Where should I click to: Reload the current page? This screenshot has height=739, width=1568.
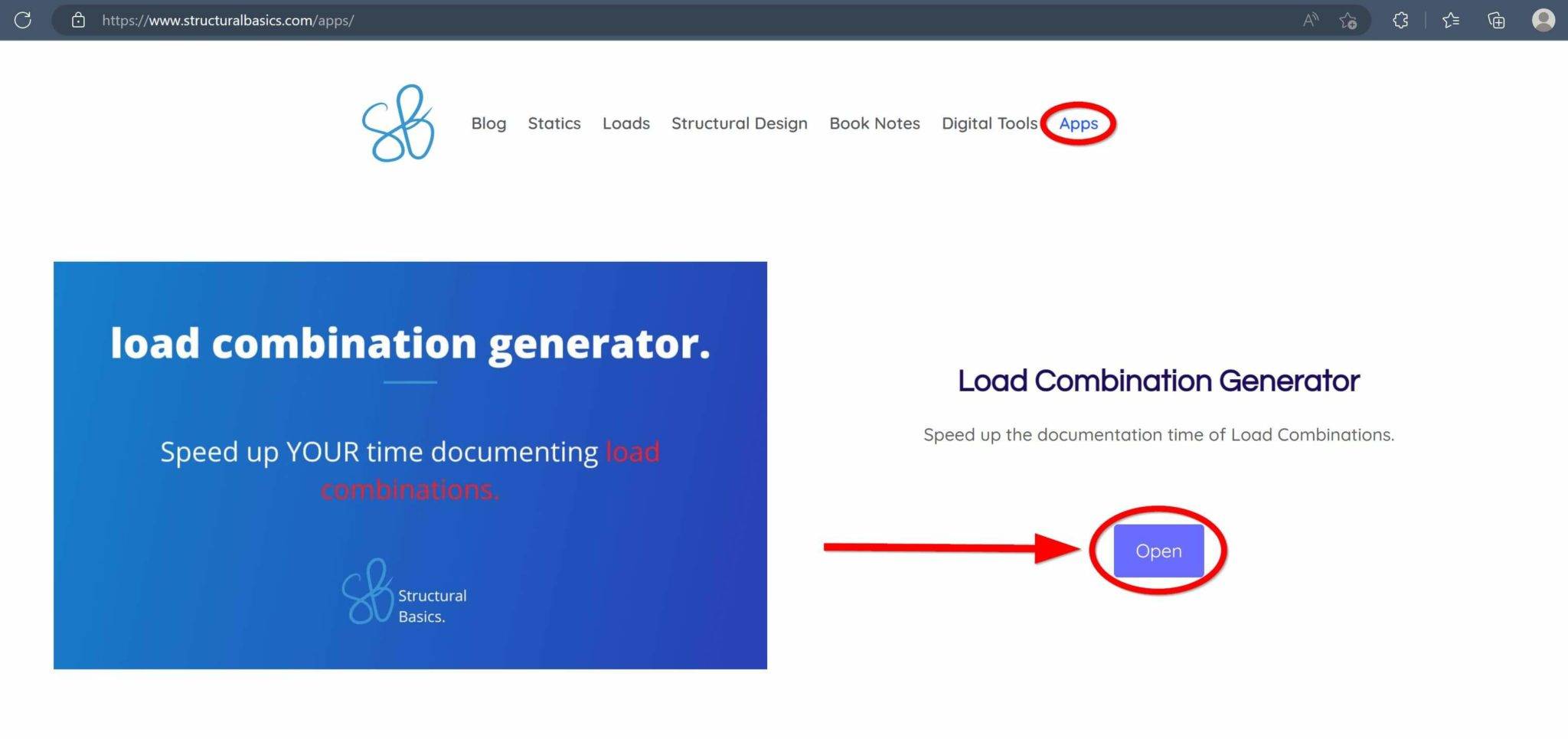(x=22, y=20)
